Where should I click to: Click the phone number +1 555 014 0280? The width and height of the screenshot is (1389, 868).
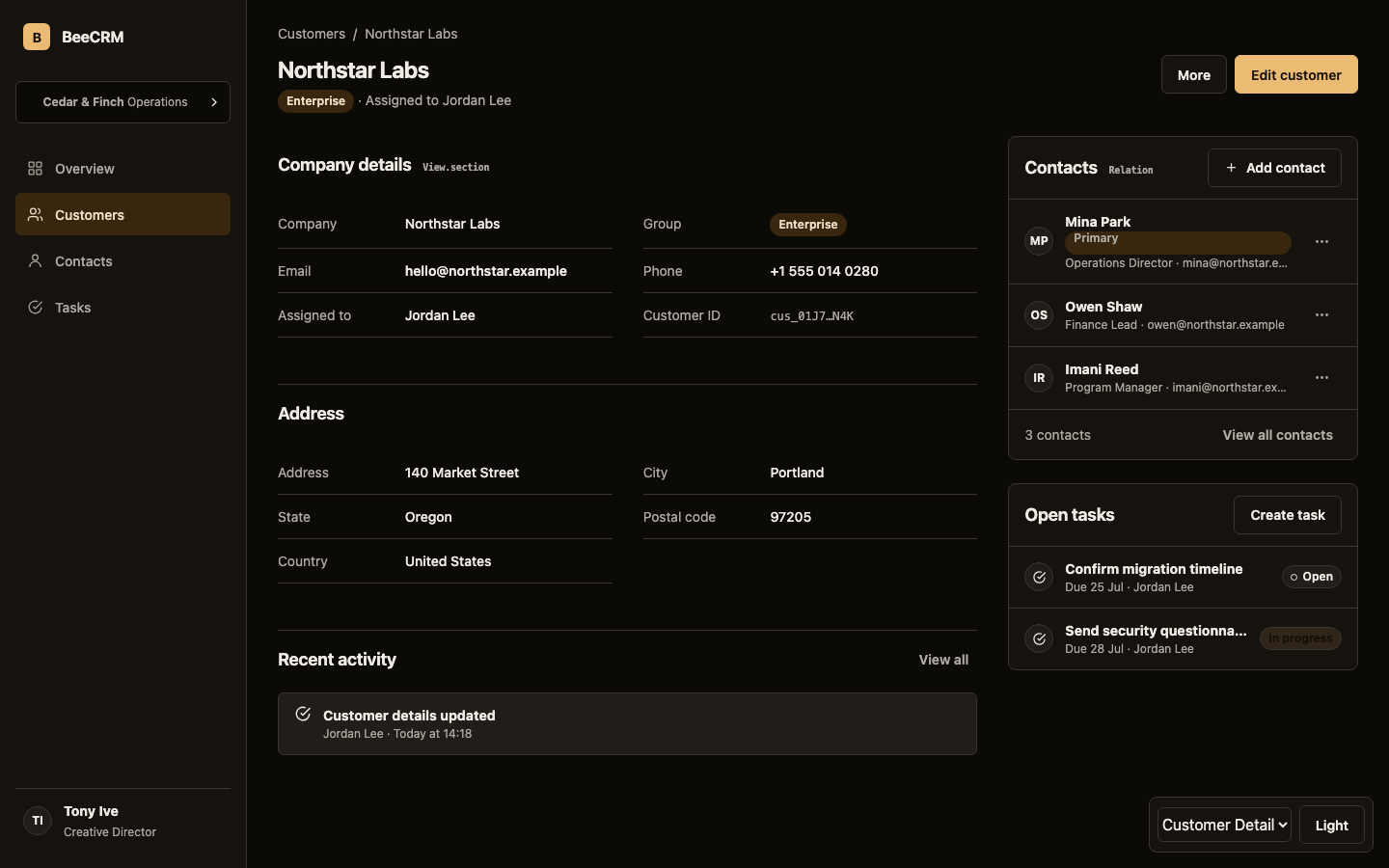[x=825, y=271]
